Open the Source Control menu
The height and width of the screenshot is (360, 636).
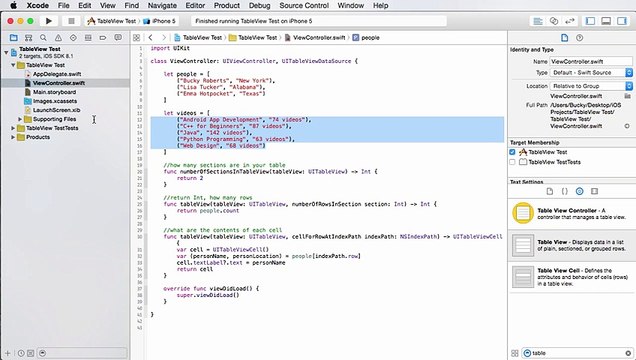pos(304,6)
